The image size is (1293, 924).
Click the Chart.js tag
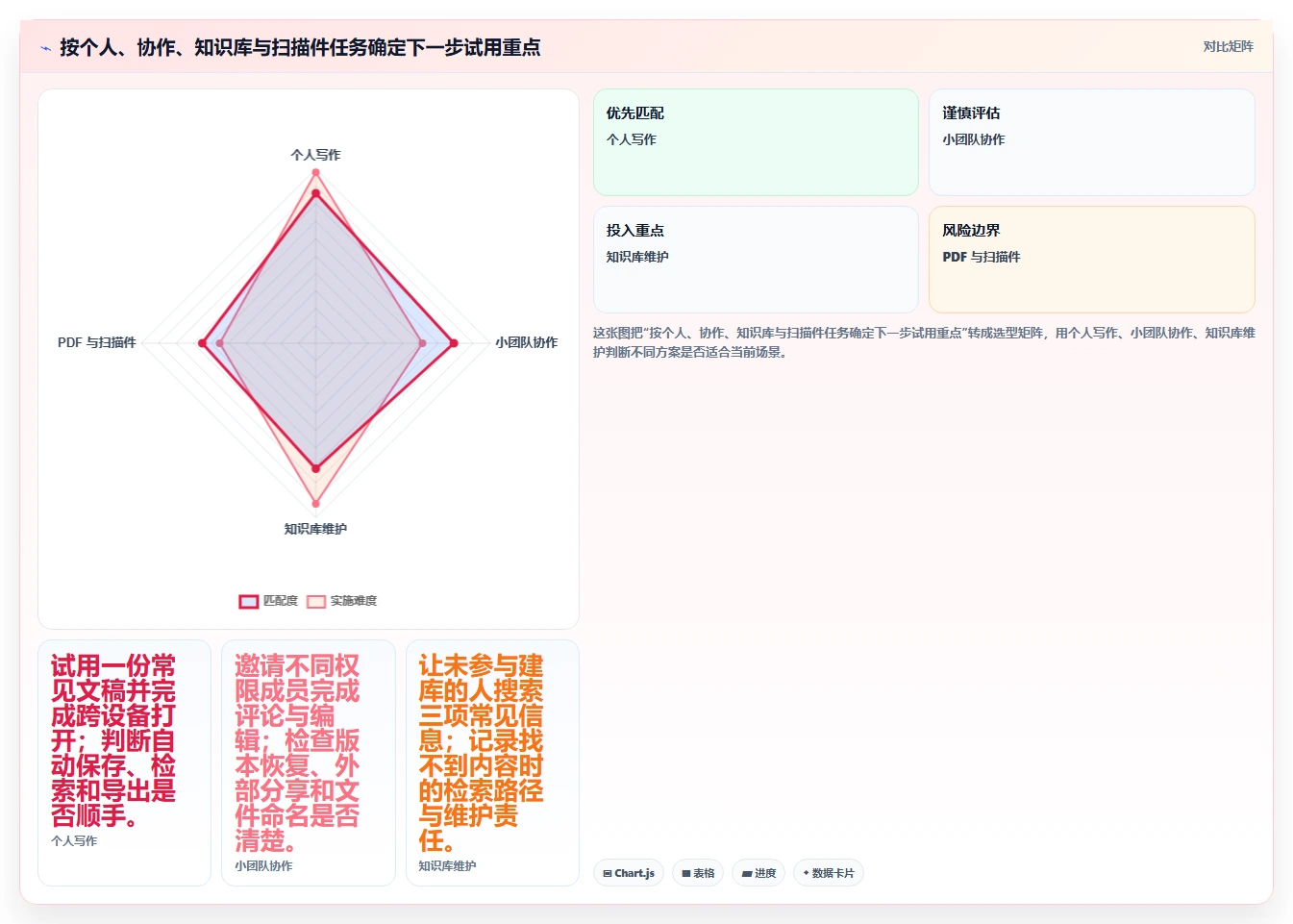point(629,873)
